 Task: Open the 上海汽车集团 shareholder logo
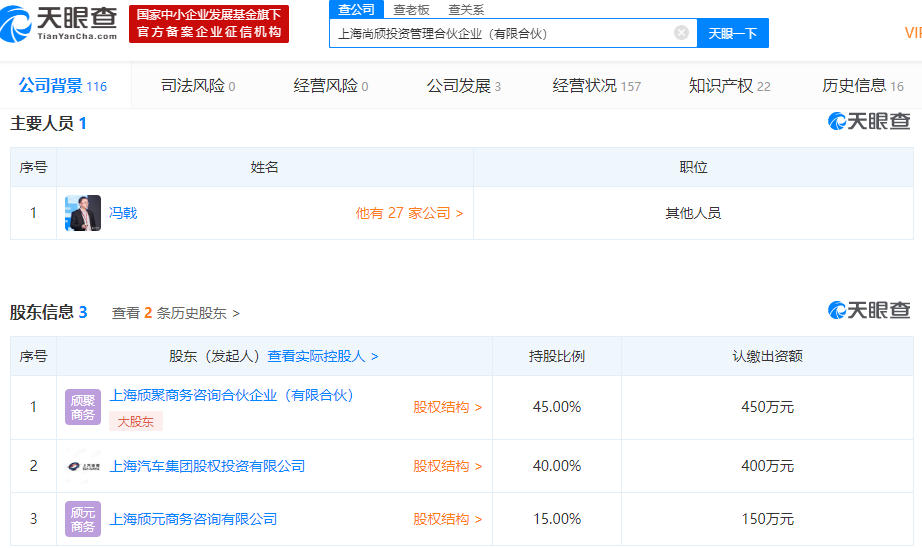pyautogui.click(x=83, y=466)
